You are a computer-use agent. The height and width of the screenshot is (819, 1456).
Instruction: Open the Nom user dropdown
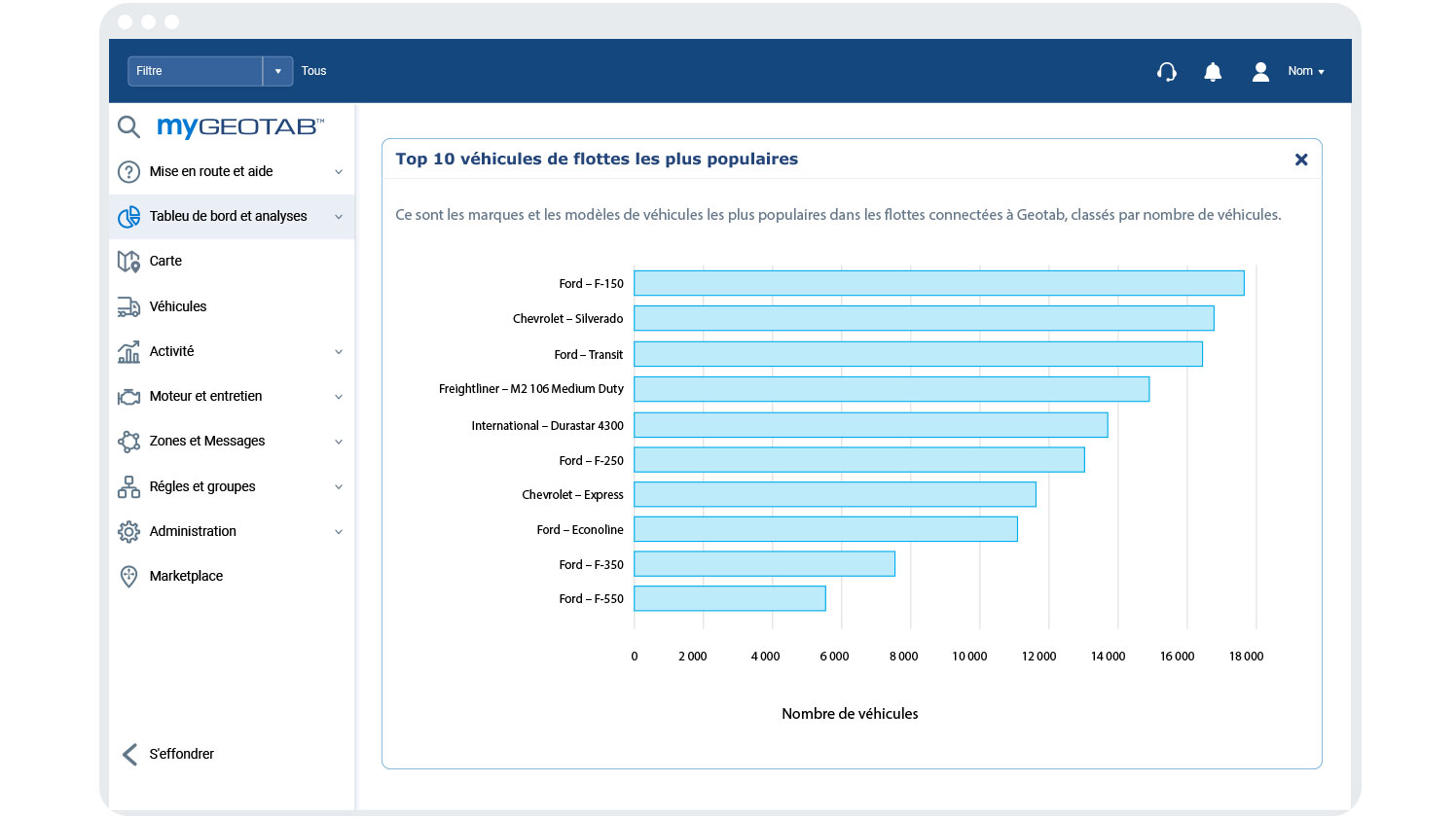(x=1306, y=71)
